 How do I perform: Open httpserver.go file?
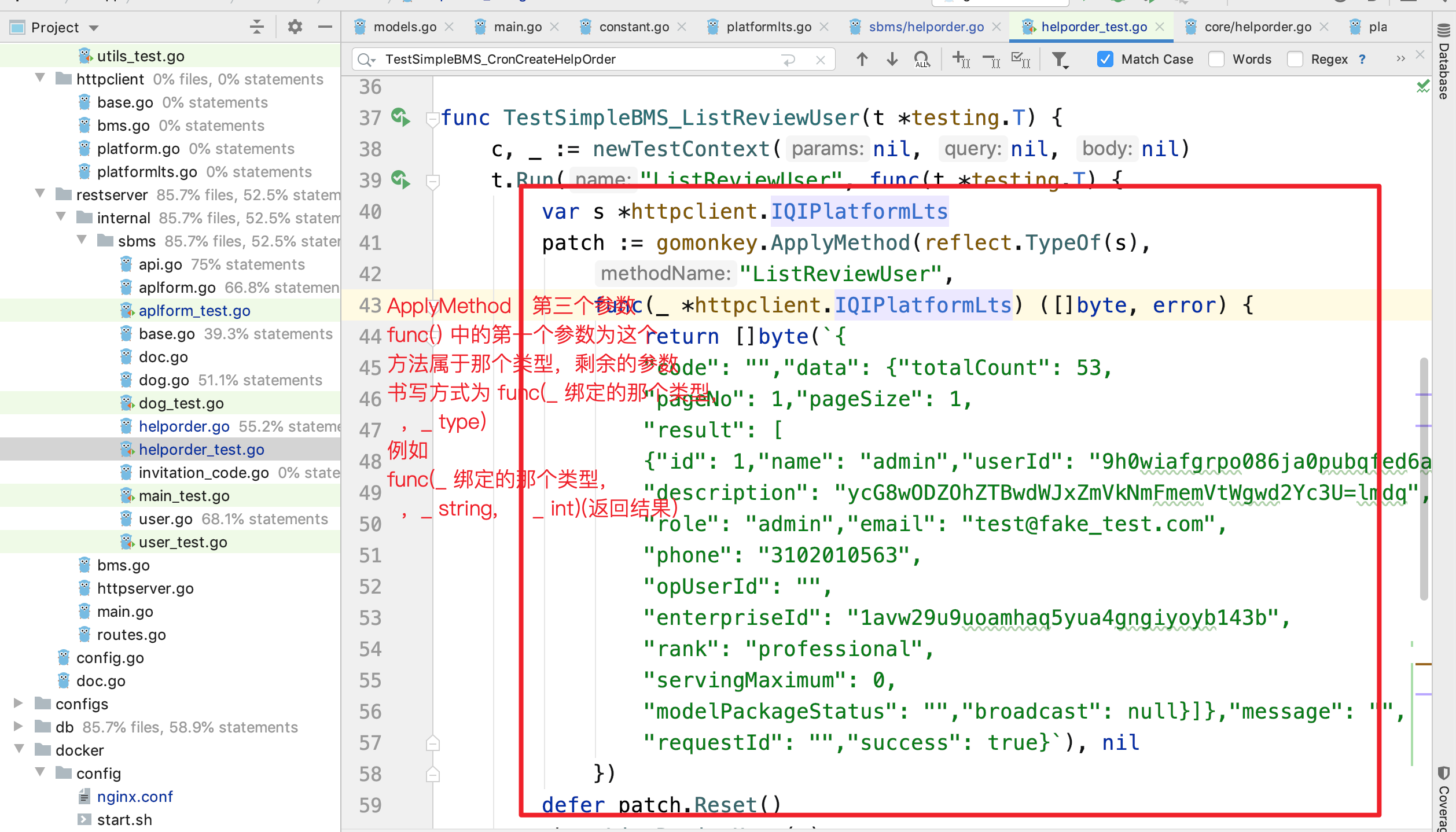click(145, 588)
